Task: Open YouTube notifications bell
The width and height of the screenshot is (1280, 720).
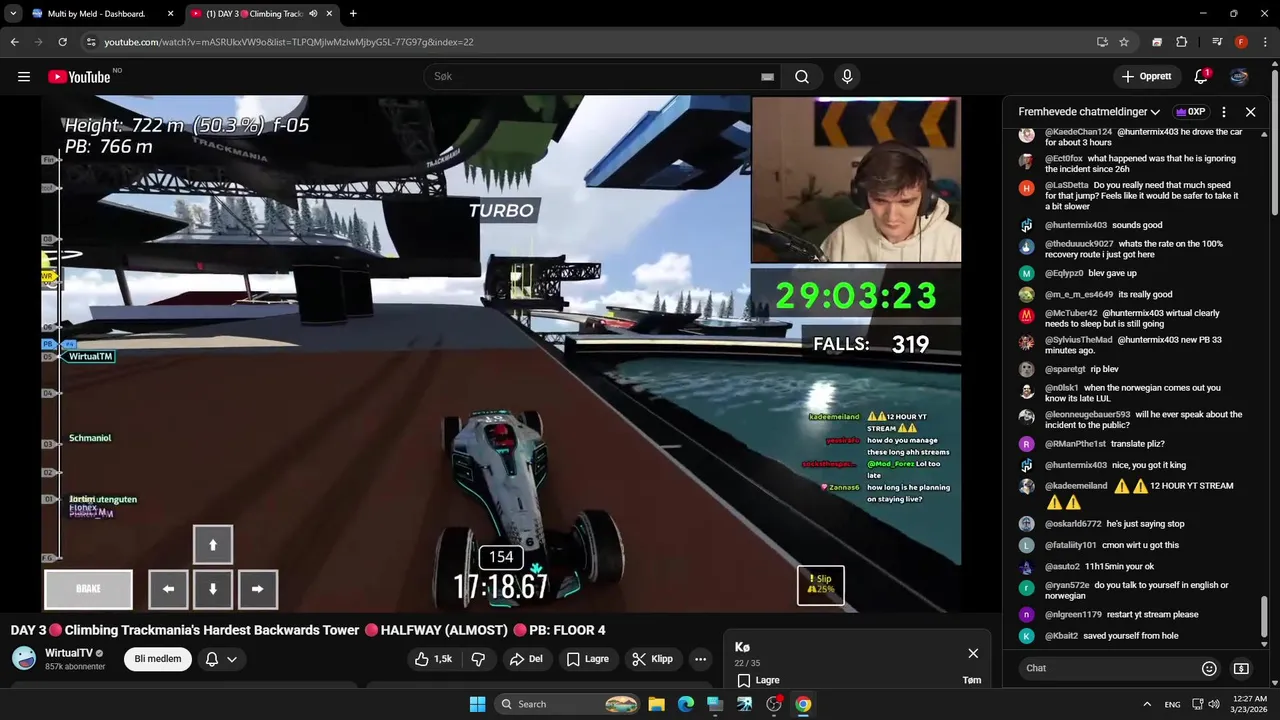Action: (1201, 77)
